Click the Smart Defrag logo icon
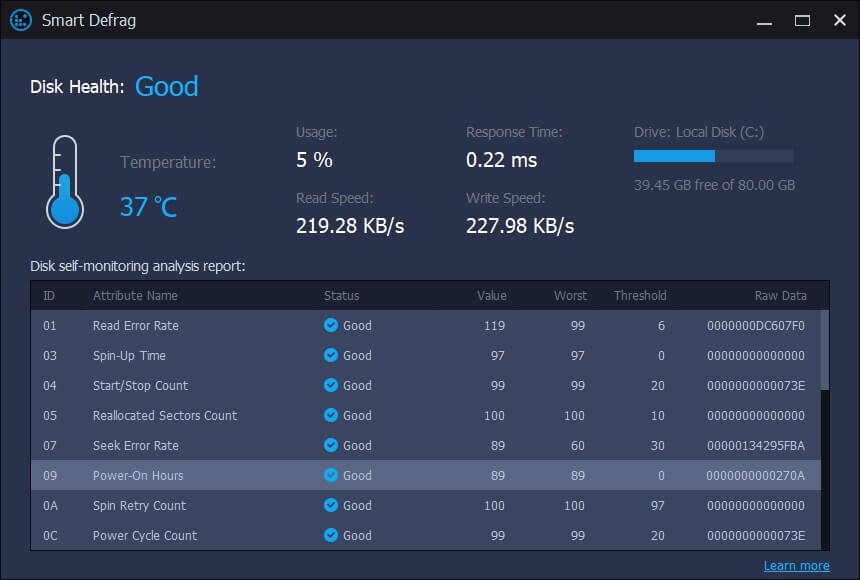The image size is (860, 580). [21, 20]
